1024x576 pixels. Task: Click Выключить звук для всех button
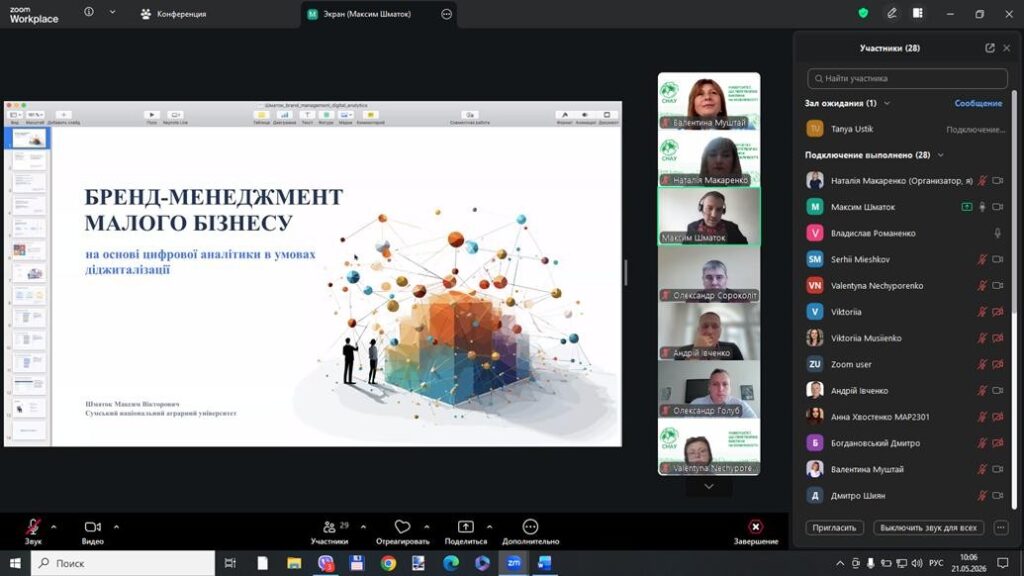pos(928,528)
